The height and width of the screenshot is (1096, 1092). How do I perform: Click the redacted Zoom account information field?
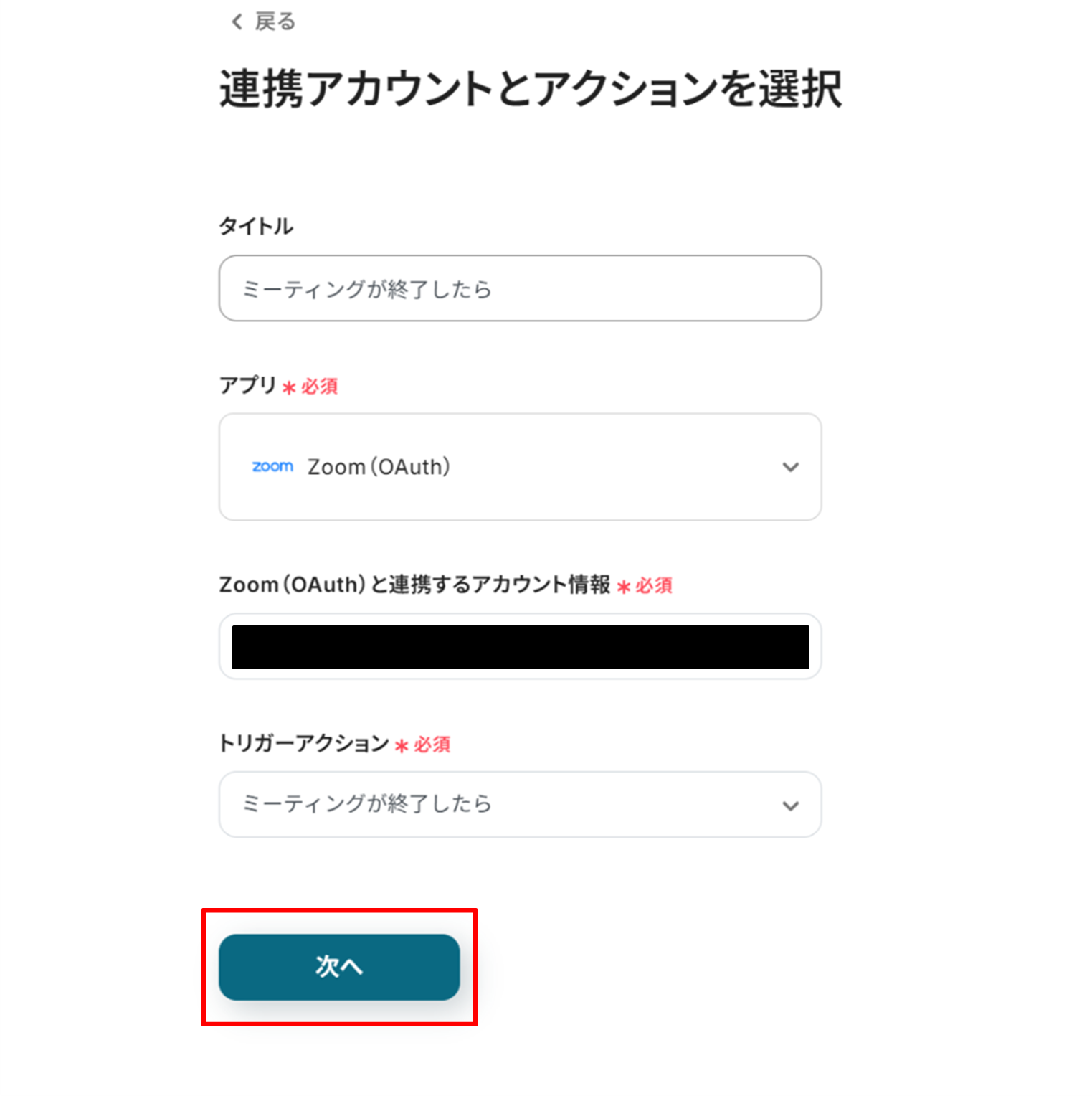pyautogui.click(x=520, y=647)
